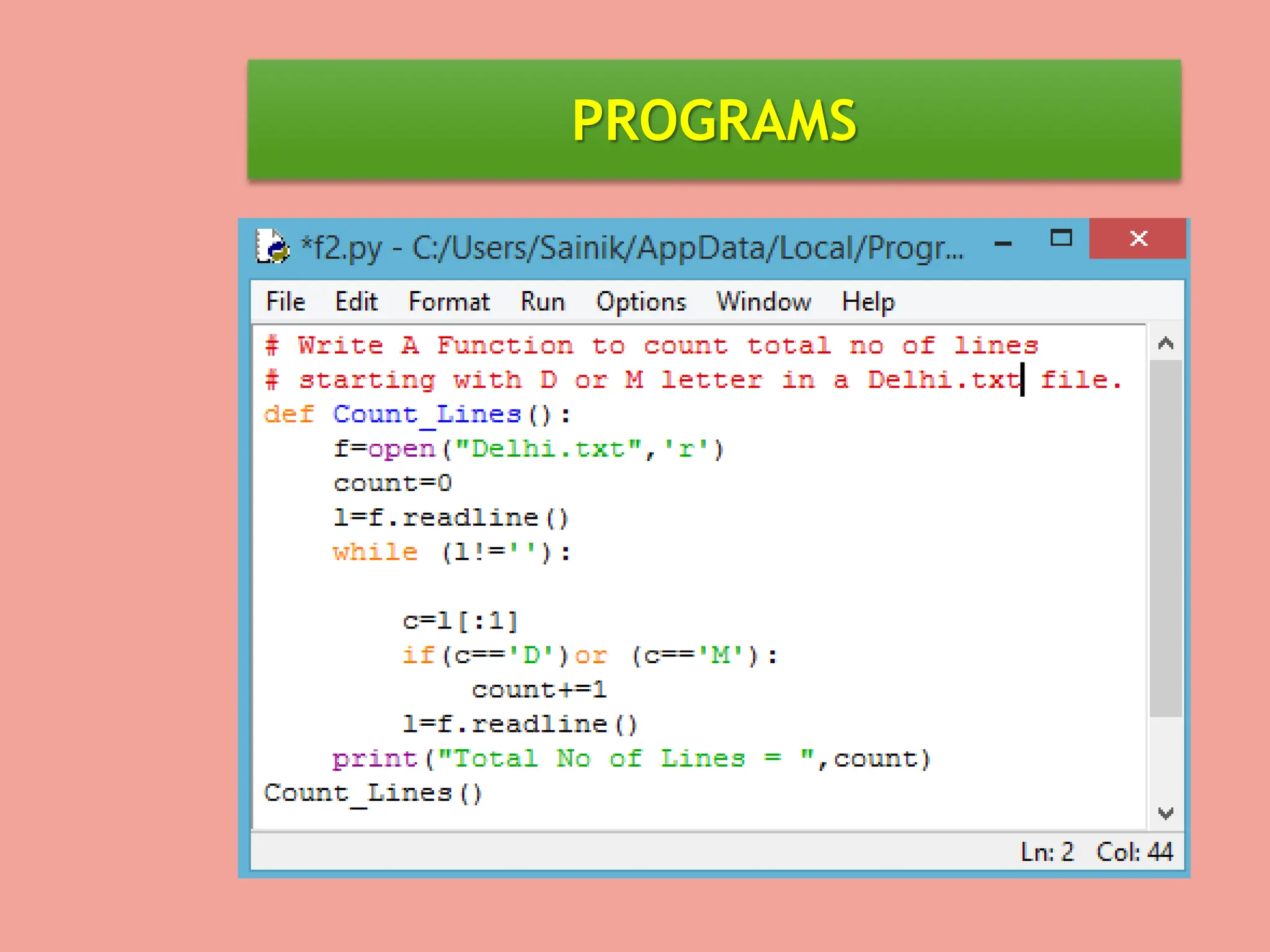The width and height of the screenshot is (1270, 952).
Task: Click the scroll down arrow of the editor
Action: [x=1166, y=813]
